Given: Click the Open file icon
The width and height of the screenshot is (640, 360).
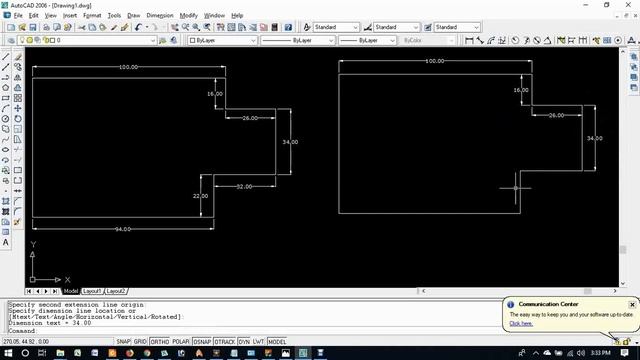Looking at the screenshot, I should pos(22,27).
